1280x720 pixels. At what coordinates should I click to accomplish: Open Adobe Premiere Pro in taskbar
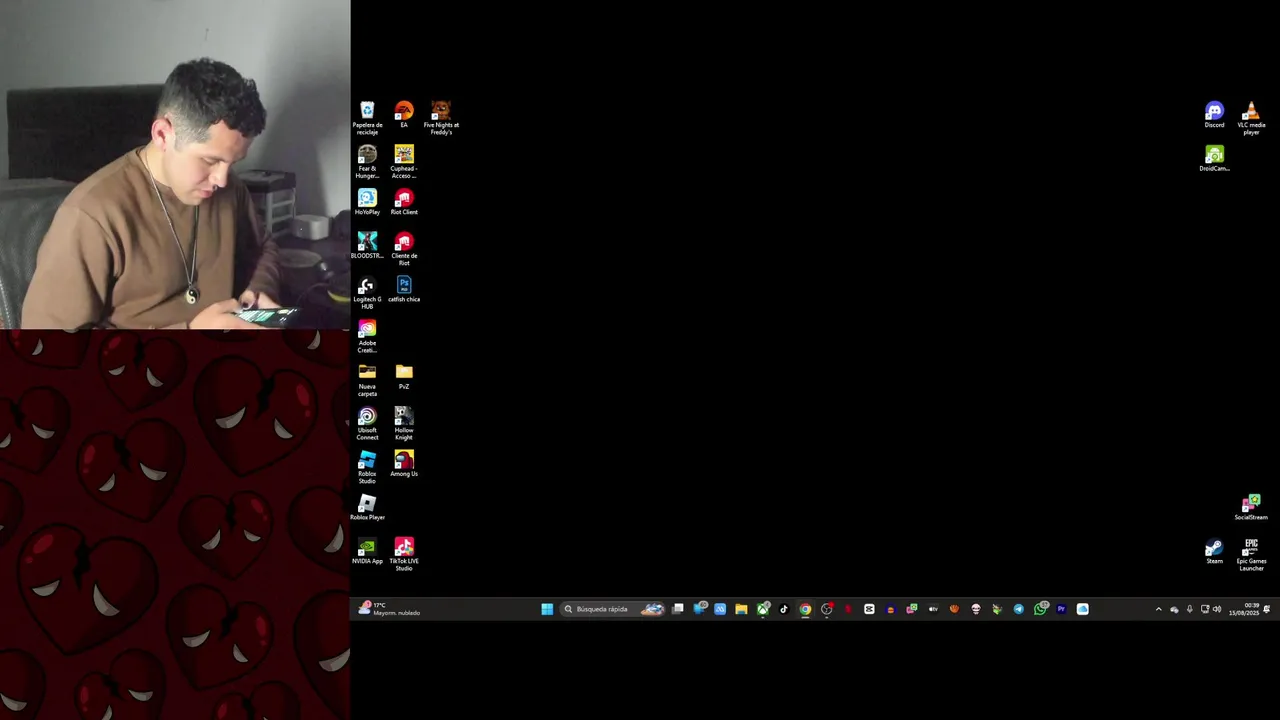click(x=1061, y=609)
